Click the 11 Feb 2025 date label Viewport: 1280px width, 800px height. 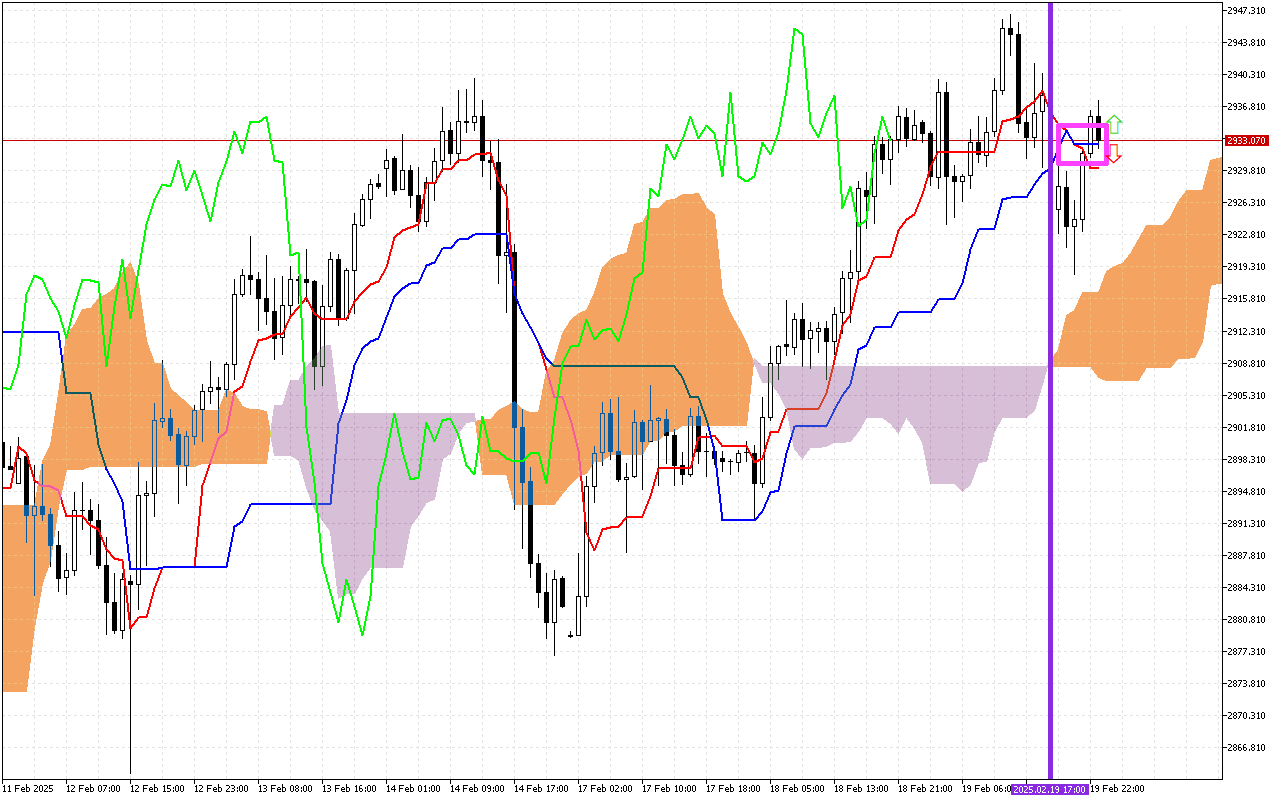(28, 789)
